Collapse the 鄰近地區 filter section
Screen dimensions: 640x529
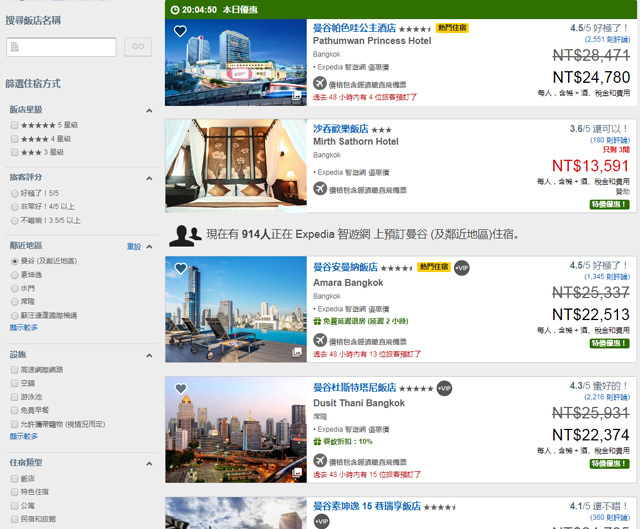tap(149, 247)
